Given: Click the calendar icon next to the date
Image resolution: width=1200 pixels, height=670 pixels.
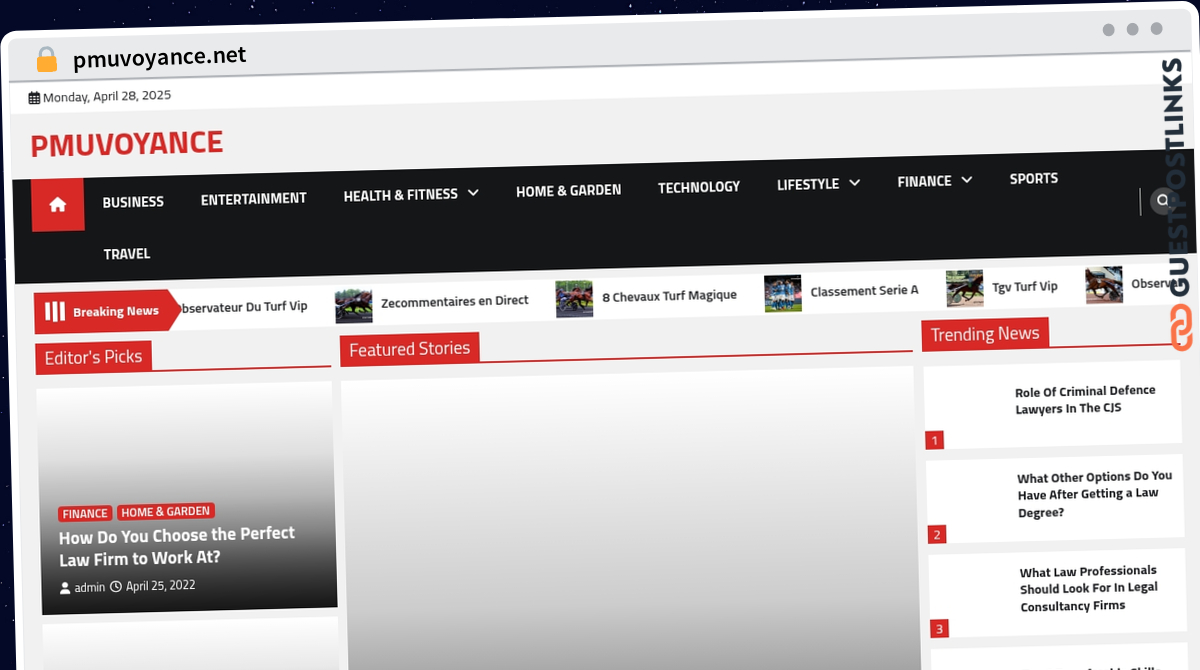Looking at the screenshot, I should (x=34, y=98).
